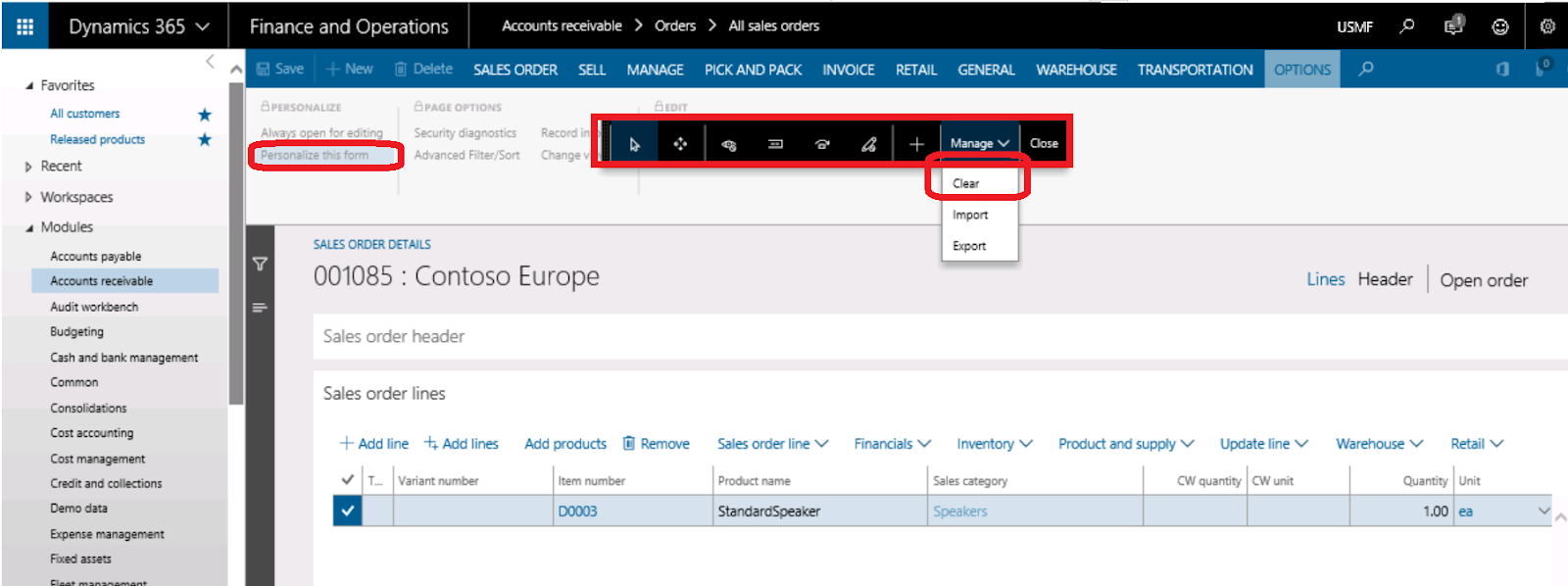Select the Accounts payable module
The width and height of the screenshot is (1568, 586).
[x=96, y=257]
